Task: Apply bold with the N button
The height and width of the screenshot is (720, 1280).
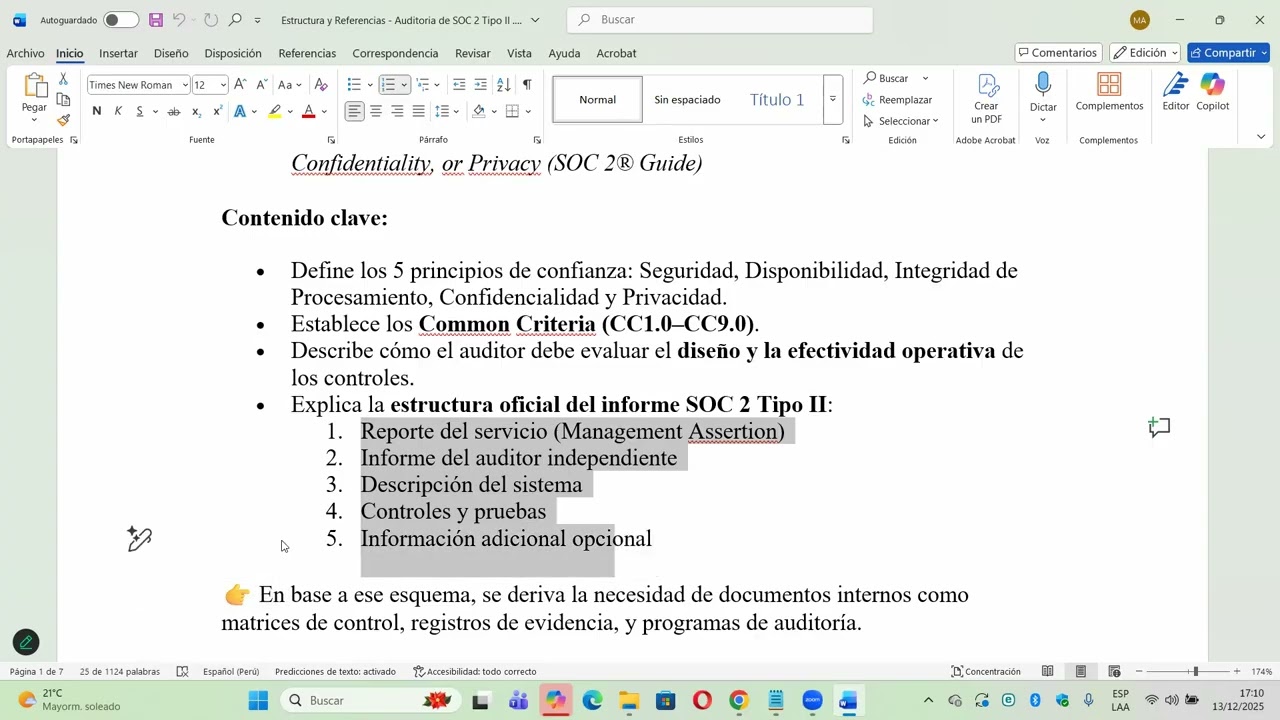Action: [x=97, y=111]
